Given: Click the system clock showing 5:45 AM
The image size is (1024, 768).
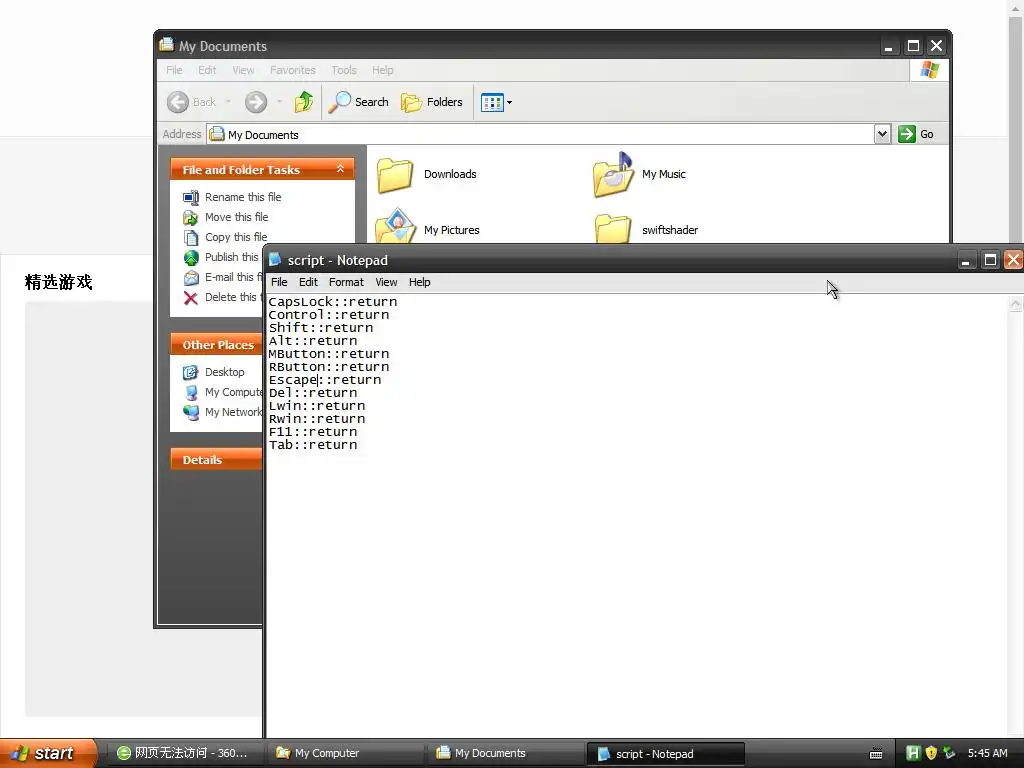Looking at the screenshot, I should coord(987,753).
